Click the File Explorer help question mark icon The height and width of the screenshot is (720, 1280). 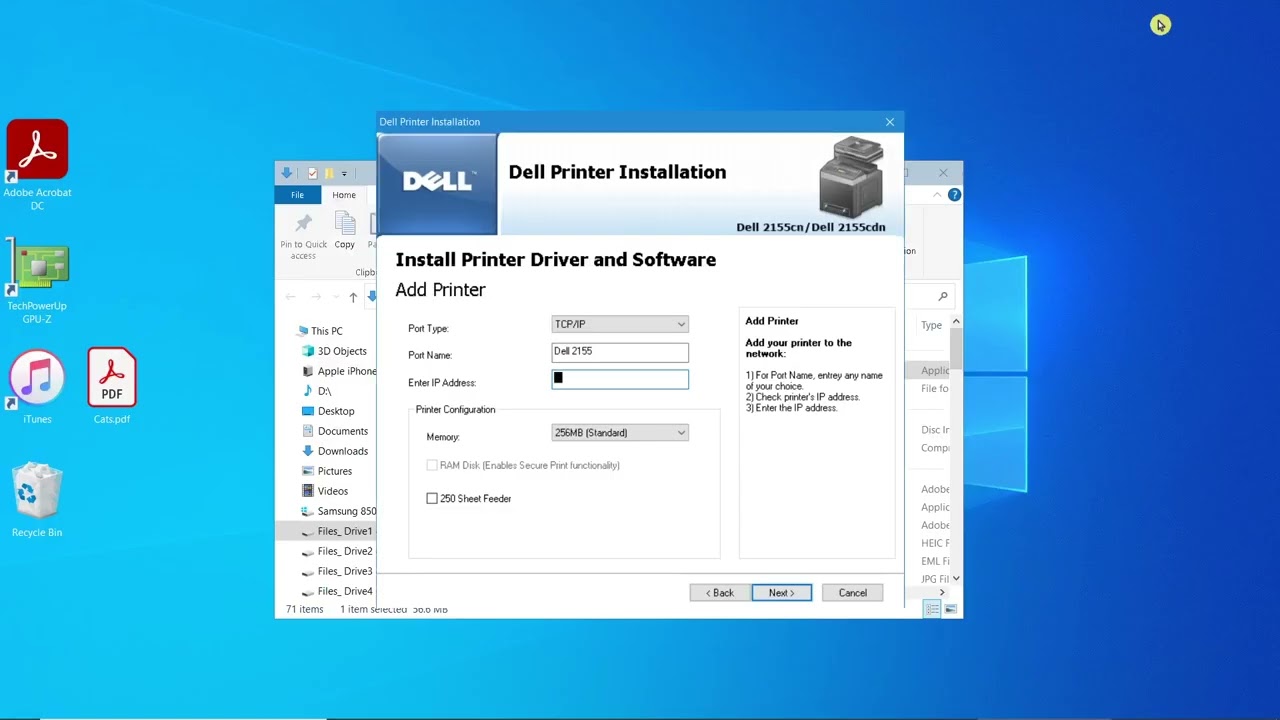tap(954, 195)
